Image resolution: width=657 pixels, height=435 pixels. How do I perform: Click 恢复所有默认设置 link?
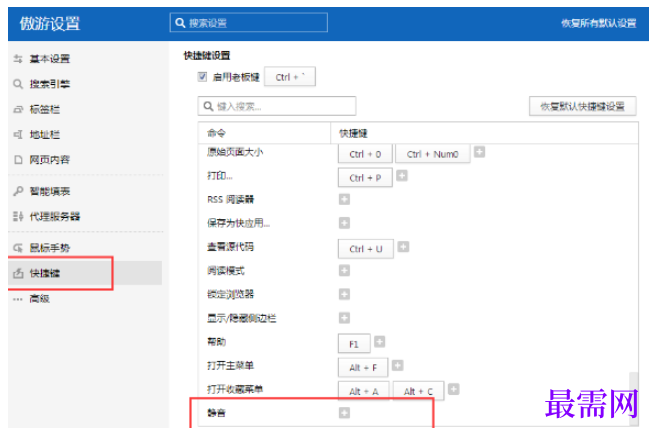(599, 23)
